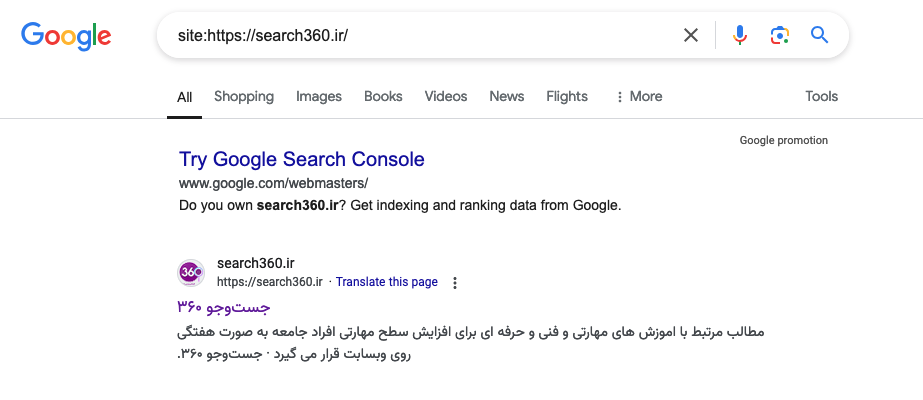Expand the More search filters menu
Image resolution: width=923 pixels, height=400 pixels.
click(638, 97)
